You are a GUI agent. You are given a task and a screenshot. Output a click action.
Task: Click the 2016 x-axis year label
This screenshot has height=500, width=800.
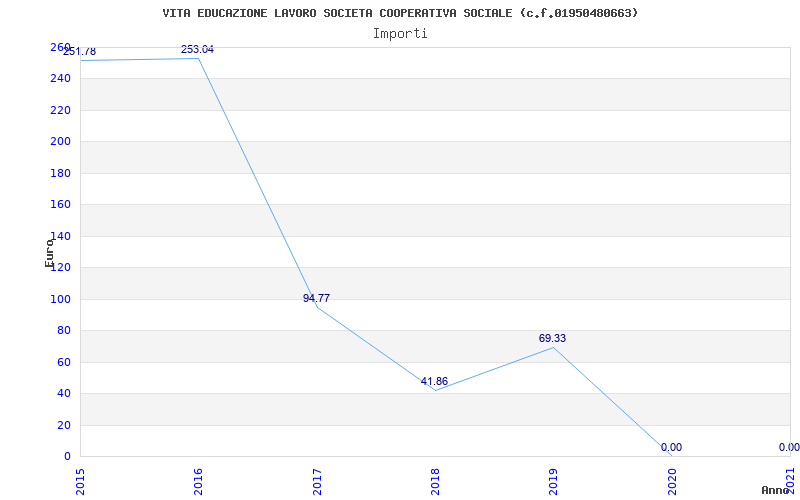point(198,482)
